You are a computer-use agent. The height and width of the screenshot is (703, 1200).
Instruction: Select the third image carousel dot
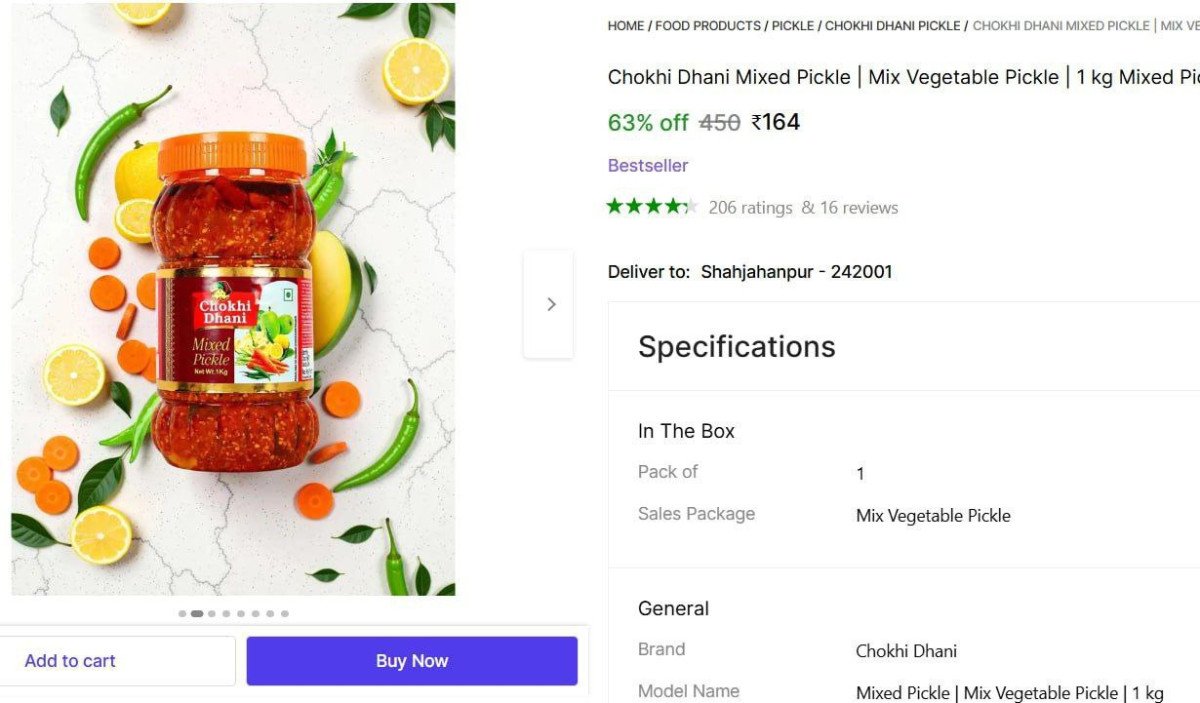[212, 614]
